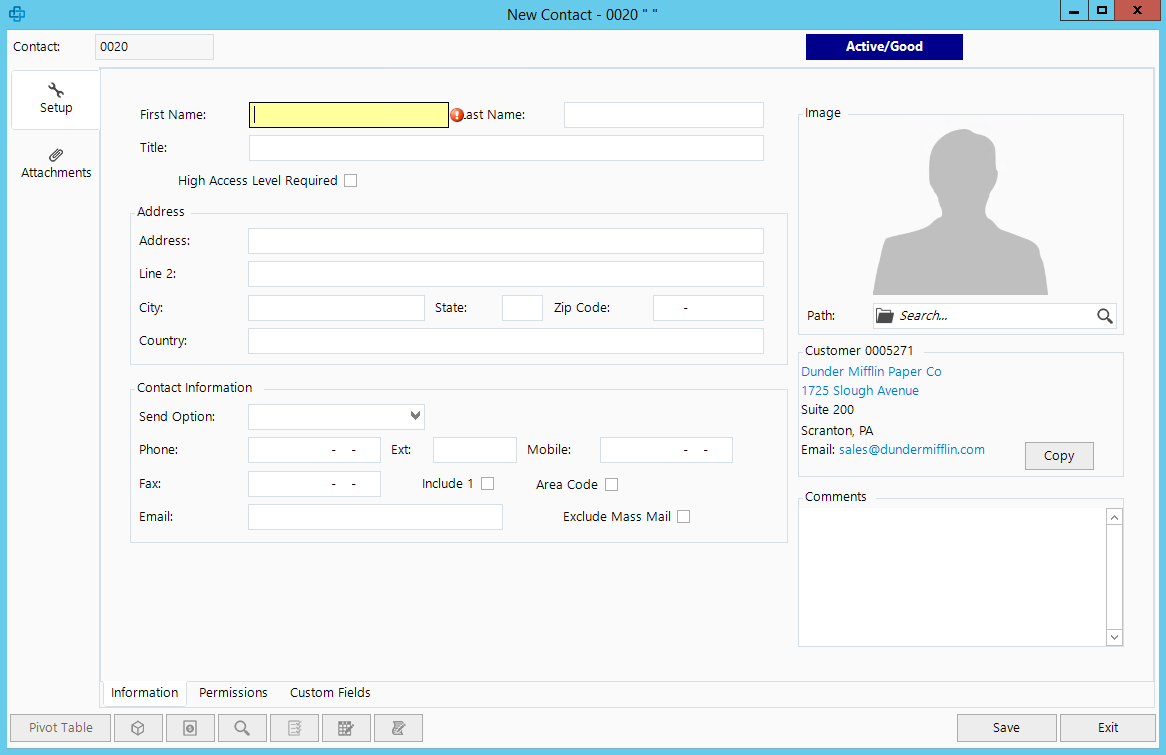Switch to the Permissions tab

(x=233, y=692)
